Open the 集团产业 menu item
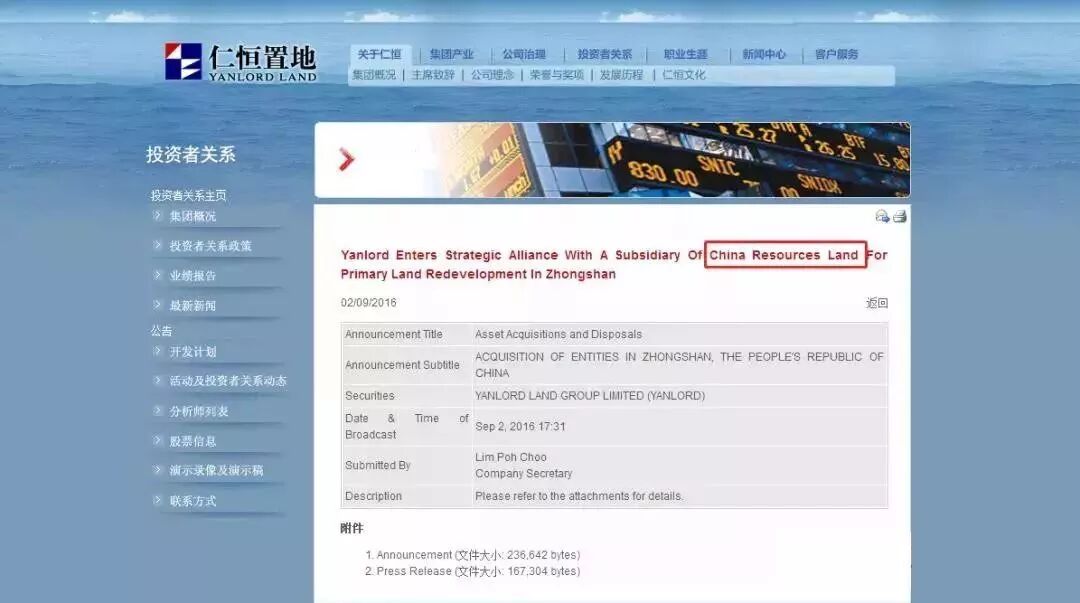The width and height of the screenshot is (1080, 603). point(452,54)
